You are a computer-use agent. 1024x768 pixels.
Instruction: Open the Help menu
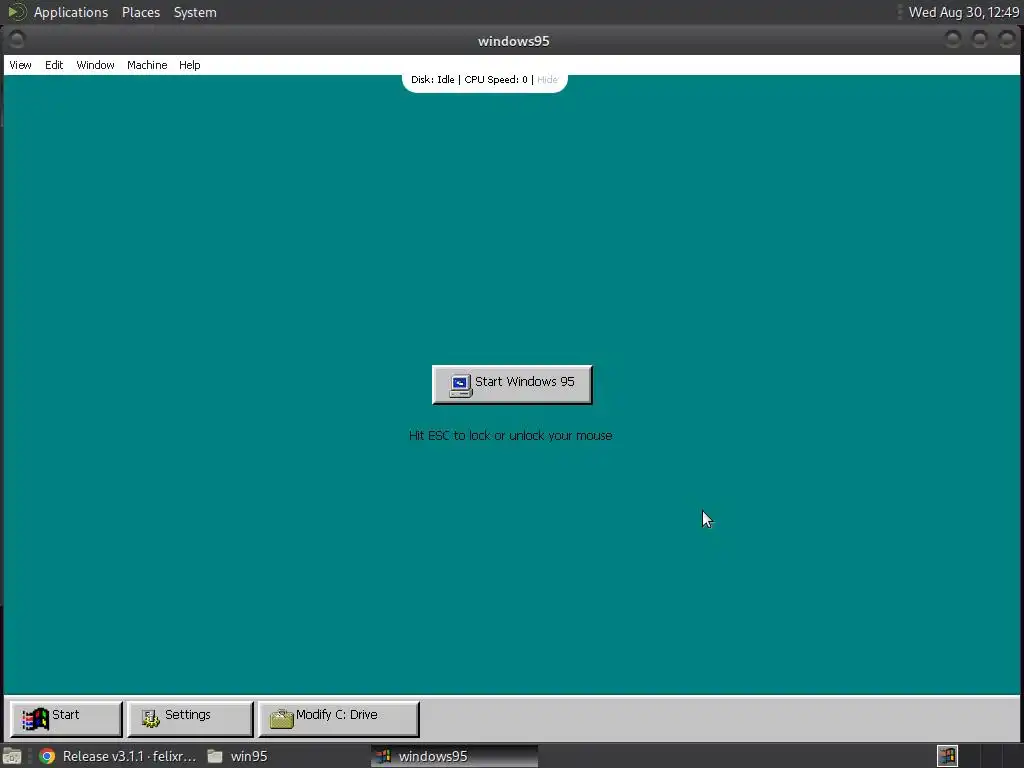[x=189, y=65]
